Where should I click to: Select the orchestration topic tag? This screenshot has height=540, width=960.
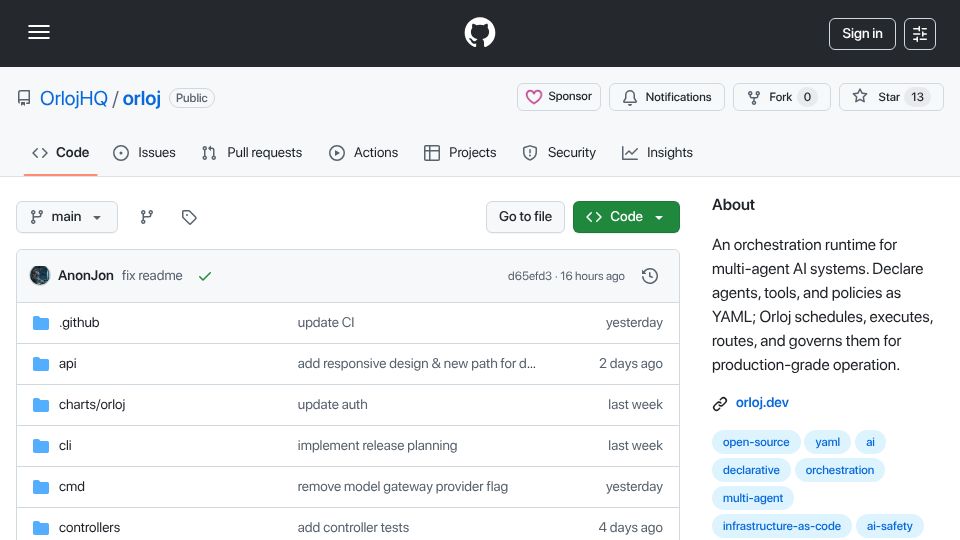[x=839, y=470]
